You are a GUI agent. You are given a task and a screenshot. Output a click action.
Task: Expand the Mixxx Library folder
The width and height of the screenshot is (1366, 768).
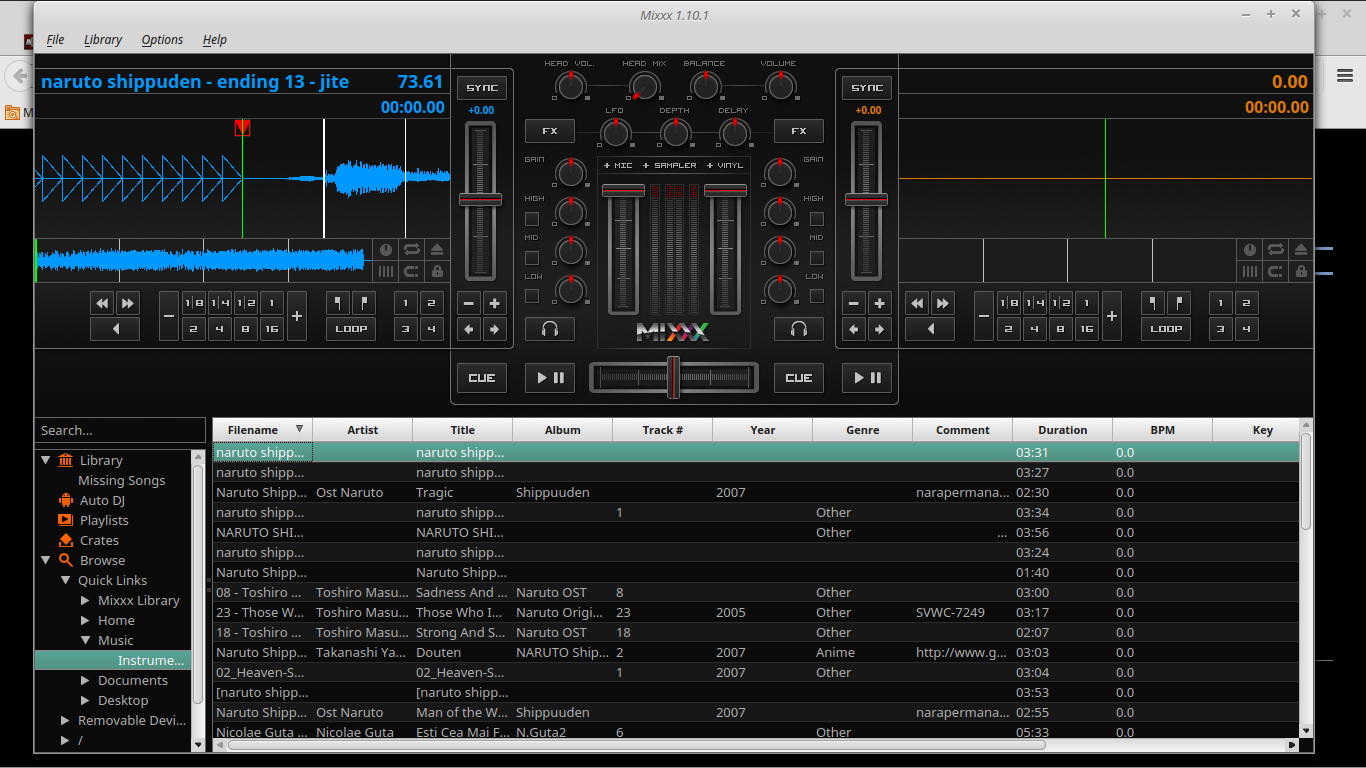85,600
